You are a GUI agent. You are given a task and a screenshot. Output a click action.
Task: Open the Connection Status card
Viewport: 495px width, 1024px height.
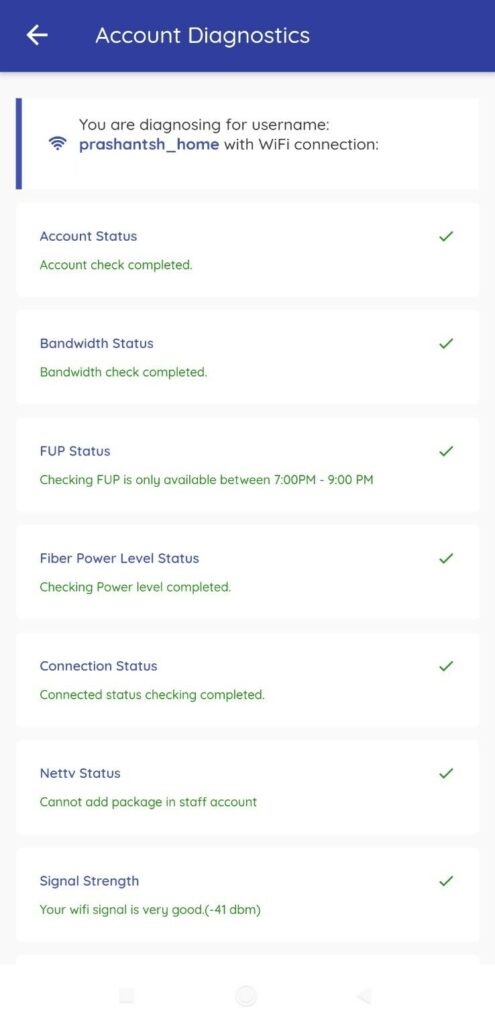point(248,680)
